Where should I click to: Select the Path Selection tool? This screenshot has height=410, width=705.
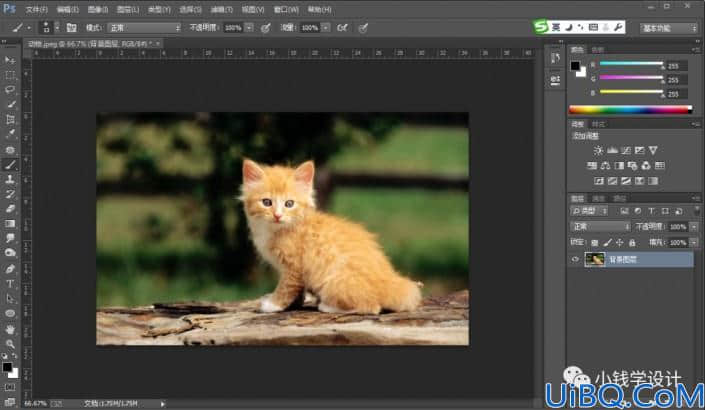click(10, 299)
